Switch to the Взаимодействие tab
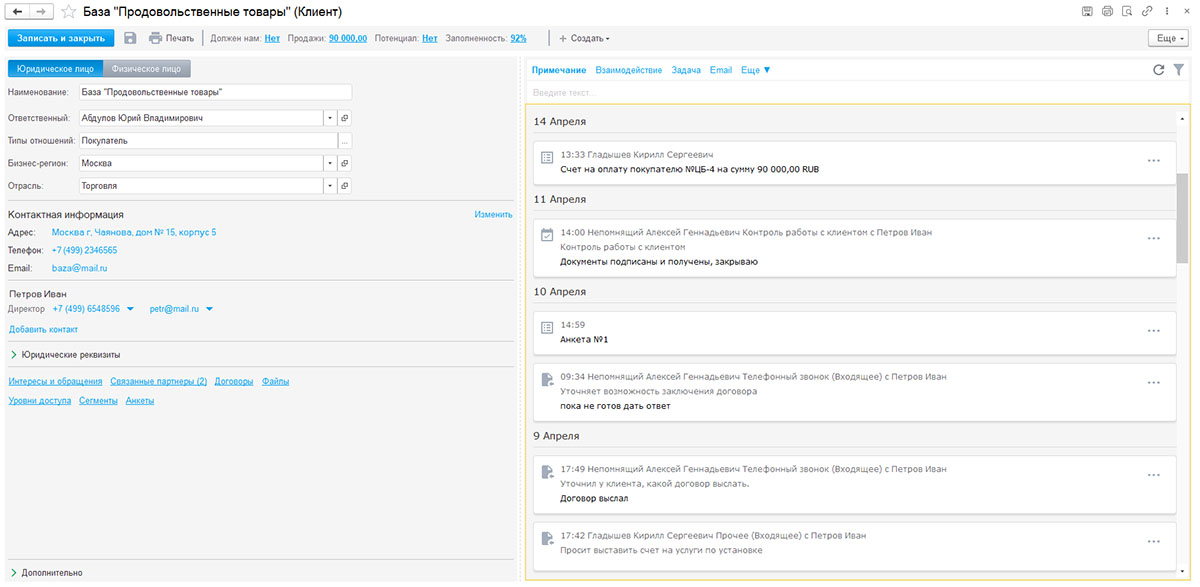 tap(628, 70)
